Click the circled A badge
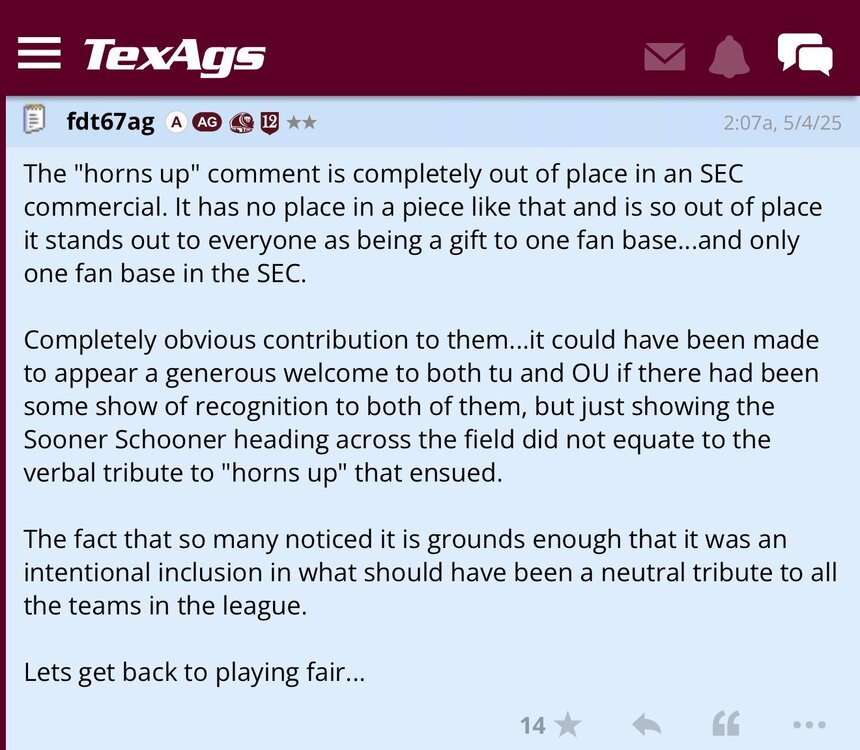The width and height of the screenshot is (860, 750). click(176, 122)
